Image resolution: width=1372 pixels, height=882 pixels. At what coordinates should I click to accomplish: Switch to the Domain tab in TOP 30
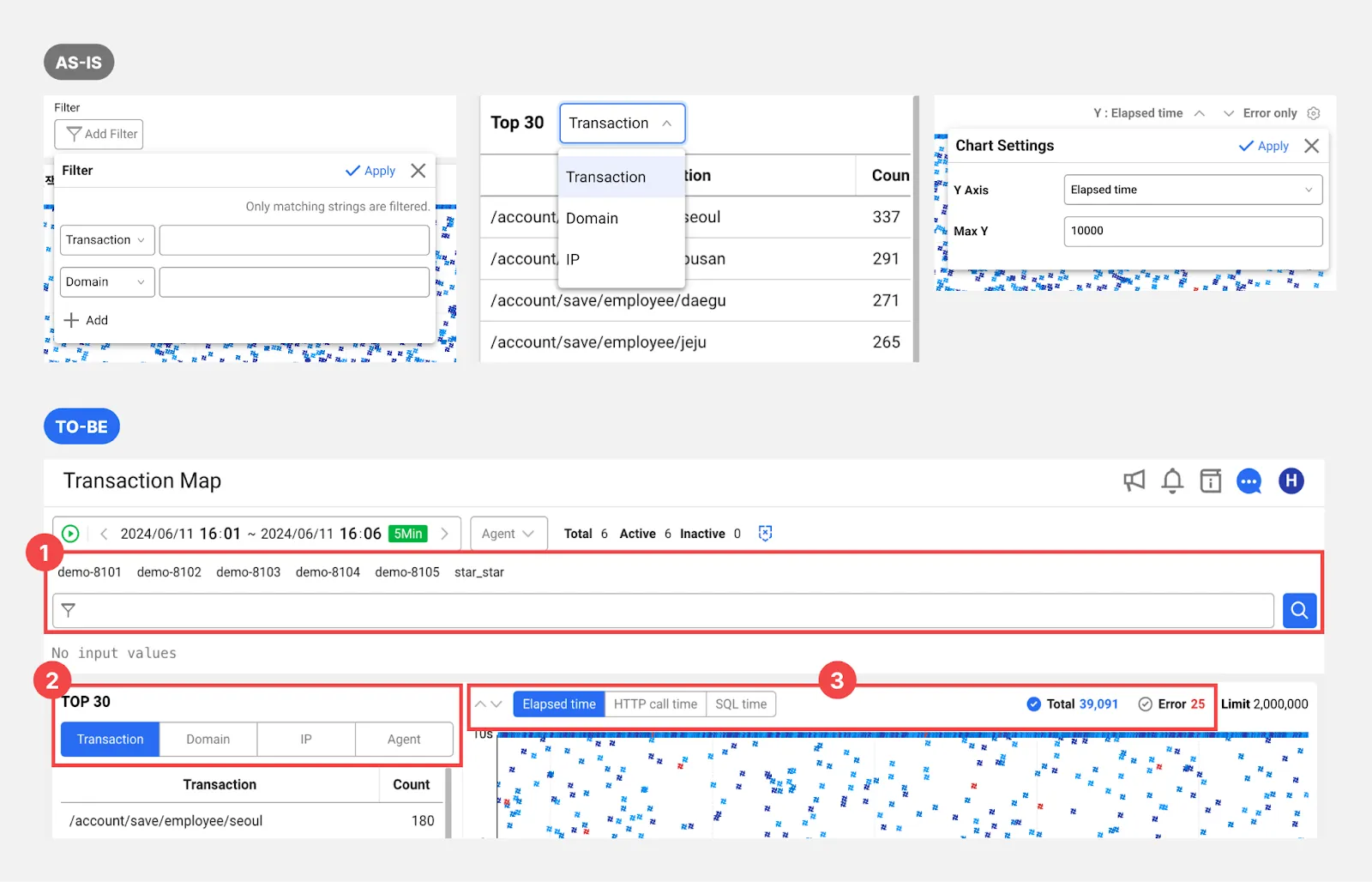click(208, 740)
